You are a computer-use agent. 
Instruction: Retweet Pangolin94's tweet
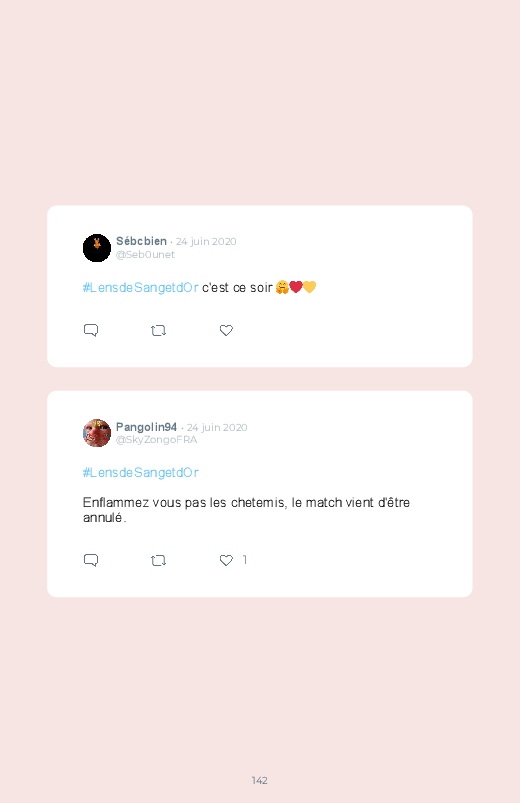[x=158, y=561]
